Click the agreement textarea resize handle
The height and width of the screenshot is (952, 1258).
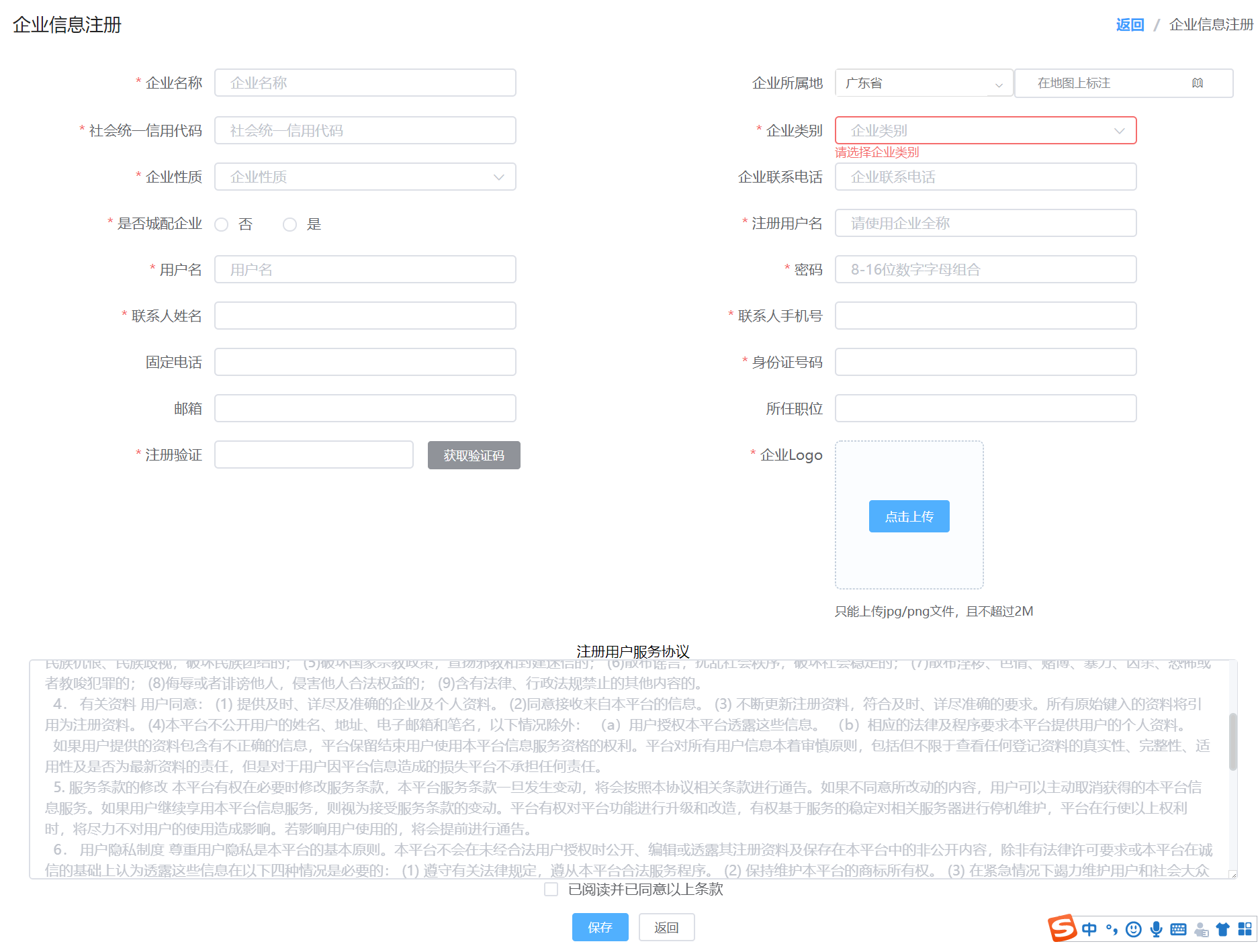click(1232, 874)
